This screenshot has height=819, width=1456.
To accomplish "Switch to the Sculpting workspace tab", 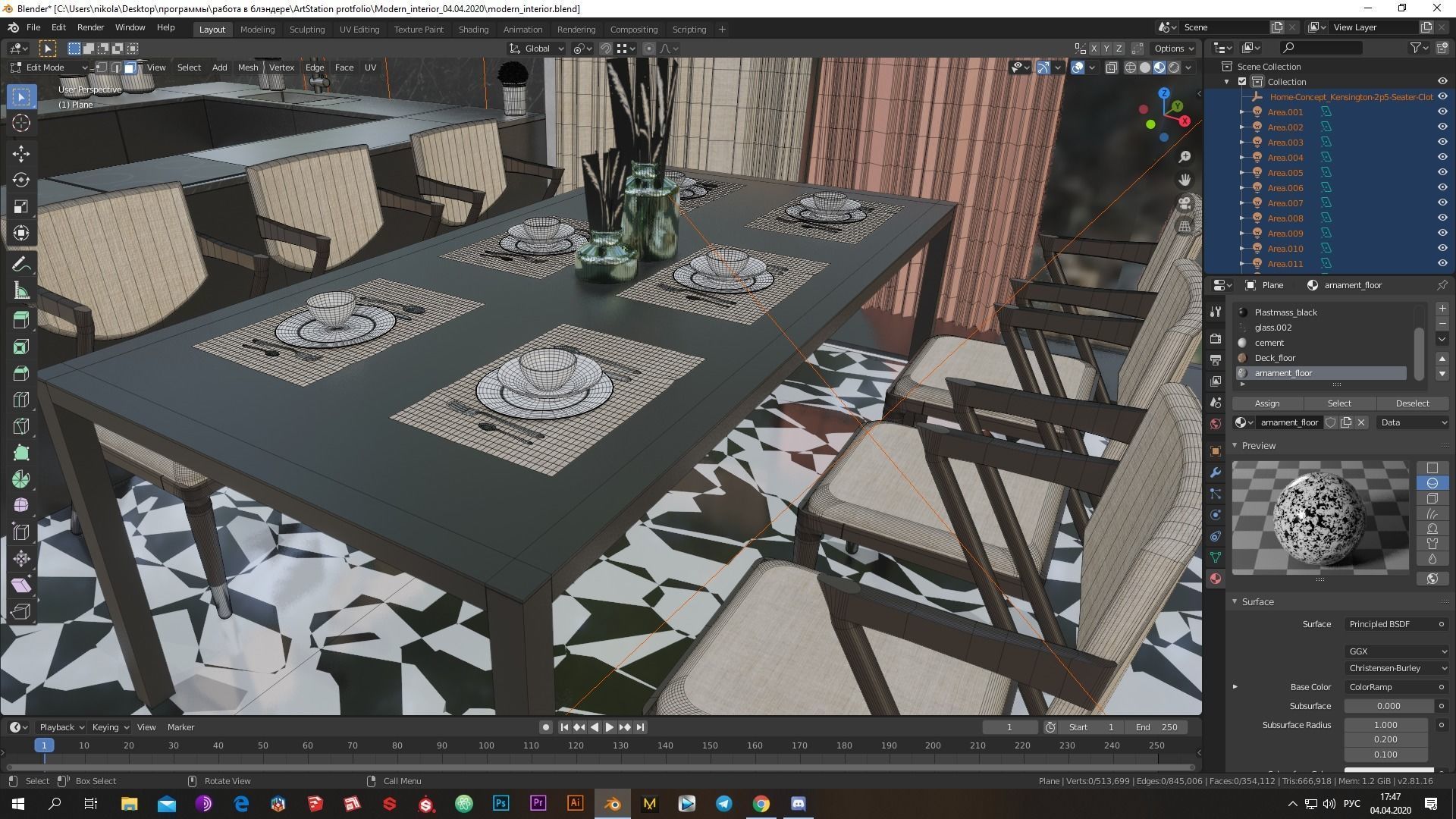I will pyautogui.click(x=307, y=30).
